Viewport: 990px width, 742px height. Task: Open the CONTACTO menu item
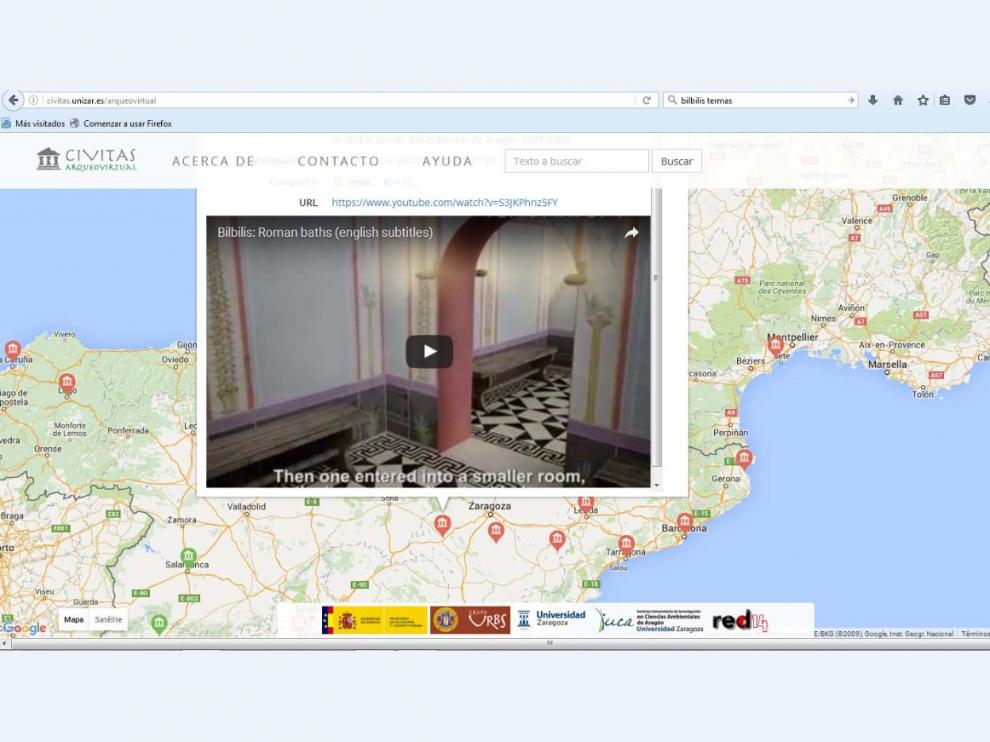338,161
